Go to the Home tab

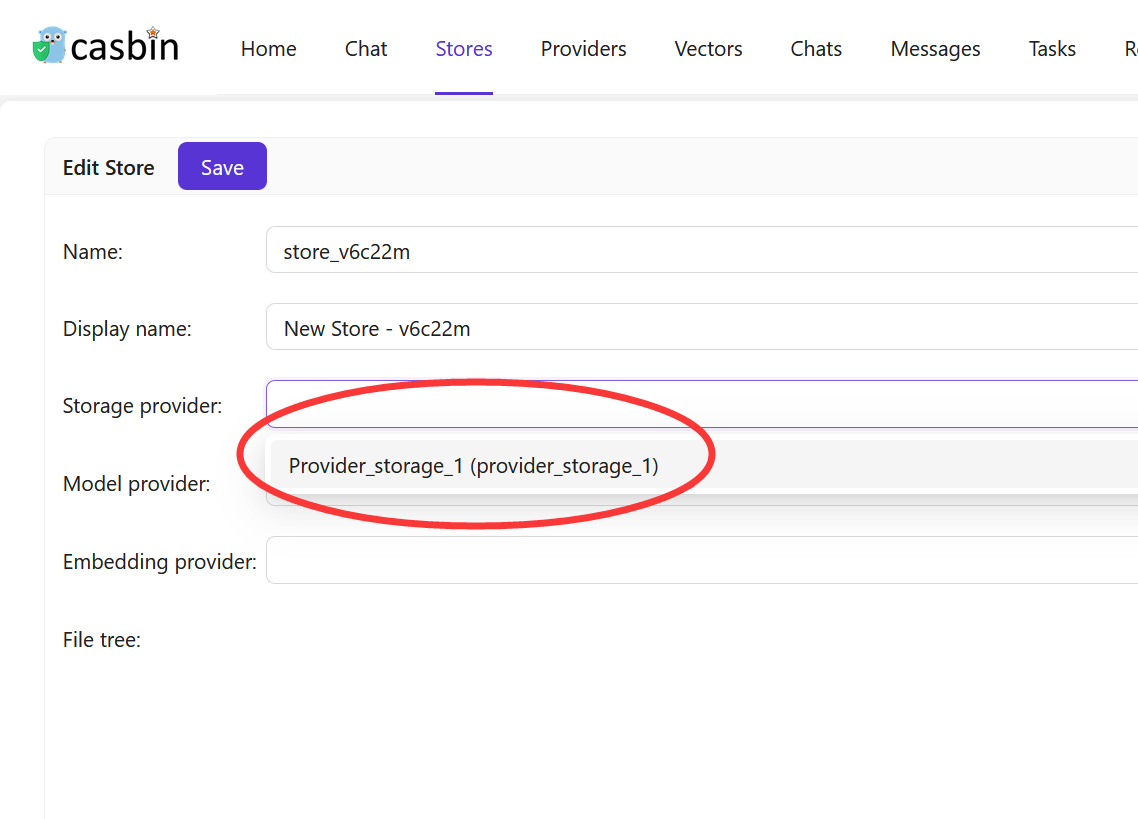[x=268, y=49]
